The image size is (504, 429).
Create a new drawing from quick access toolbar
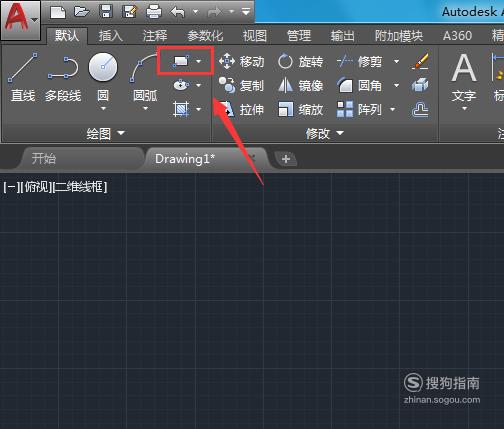pyautogui.click(x=58, y=12)
